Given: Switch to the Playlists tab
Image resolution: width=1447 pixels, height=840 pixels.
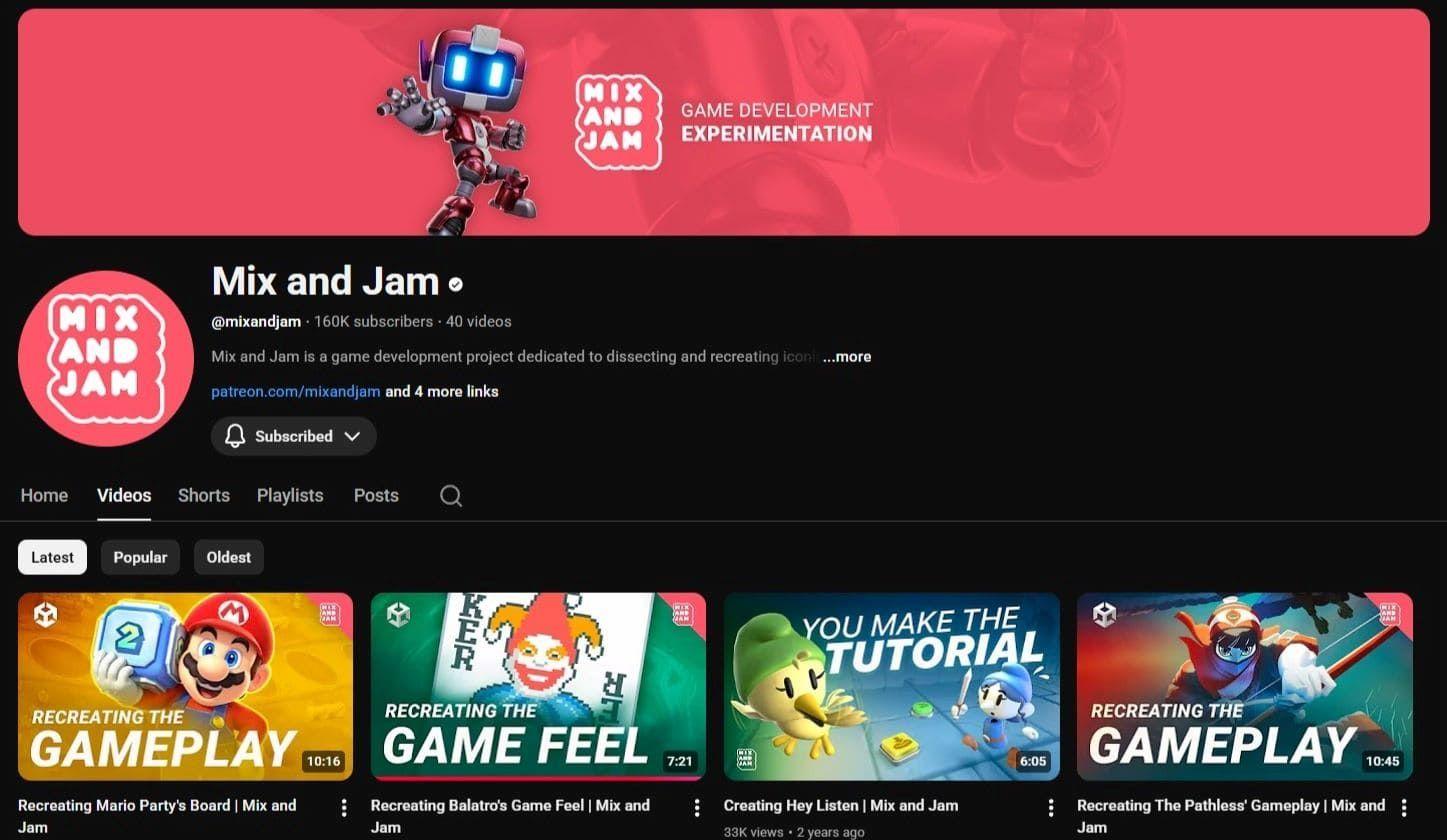Looking at the screenshot, I should (290, 495).
